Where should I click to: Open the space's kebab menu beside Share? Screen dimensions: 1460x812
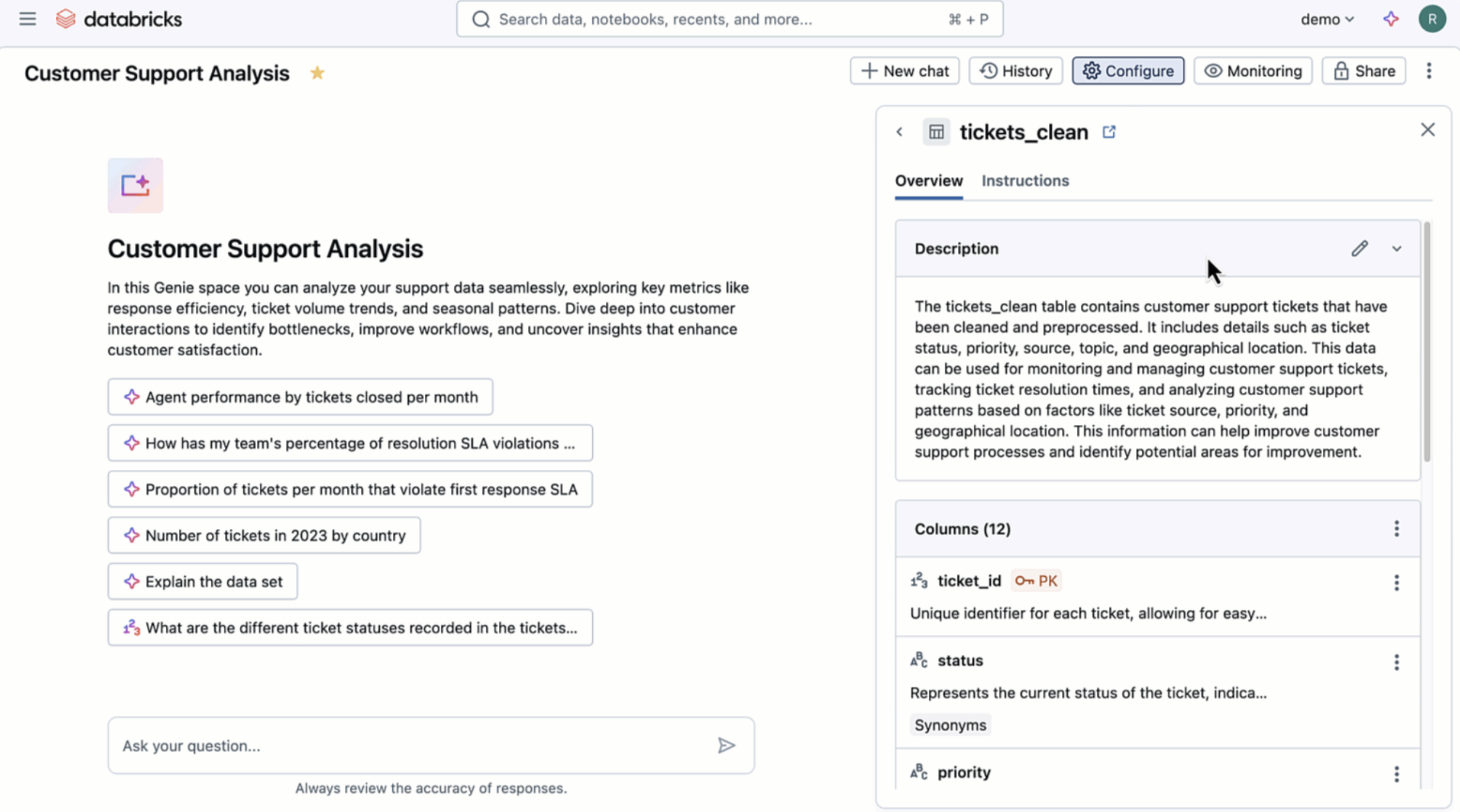coord(1429,71)
